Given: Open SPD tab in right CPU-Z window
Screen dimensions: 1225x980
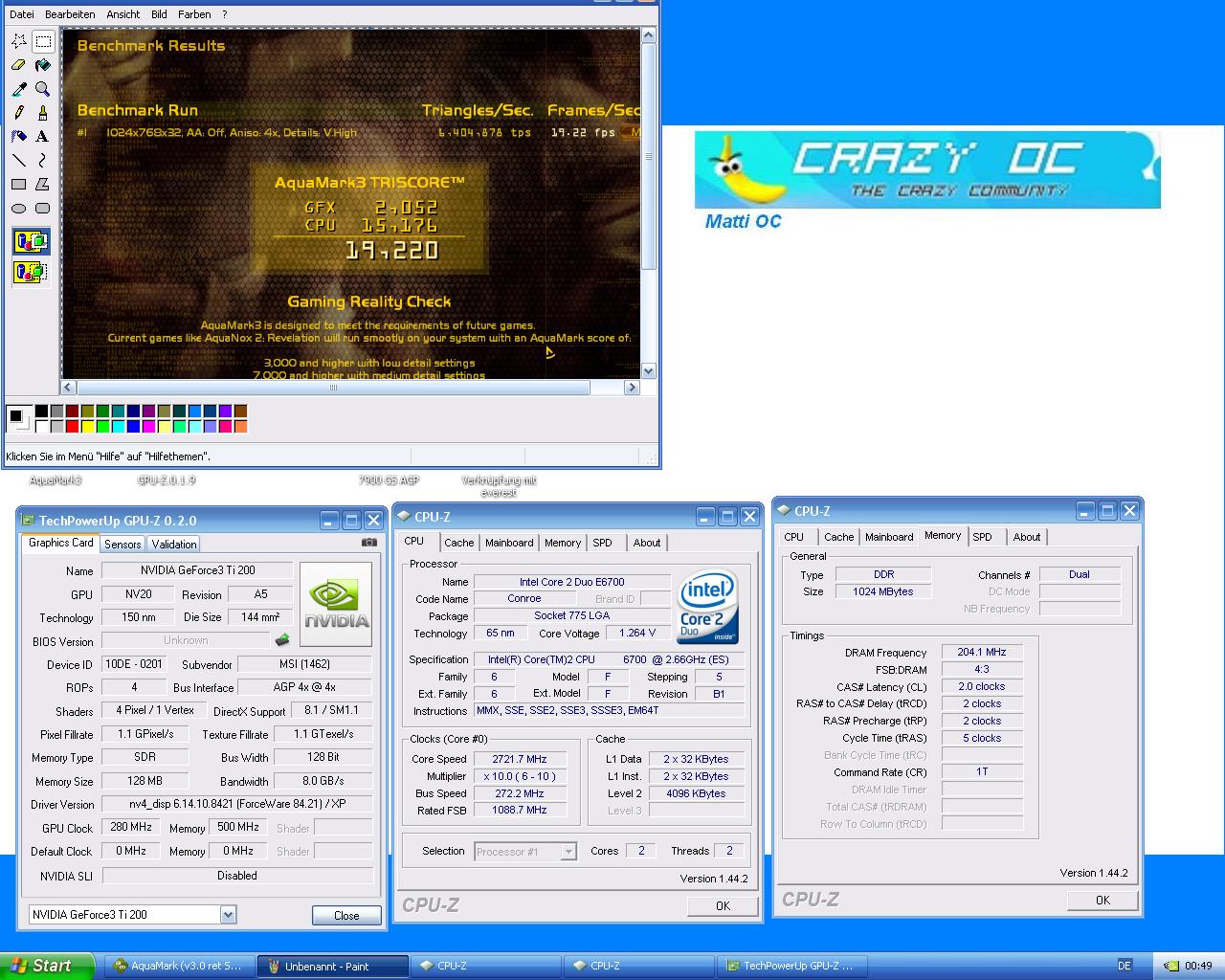Looking at the screenshot, I should click(x=983, y=537).
